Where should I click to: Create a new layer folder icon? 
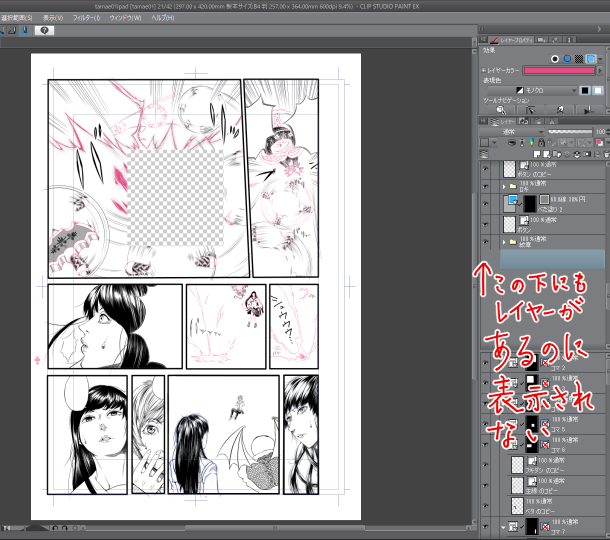click(557, 154)
